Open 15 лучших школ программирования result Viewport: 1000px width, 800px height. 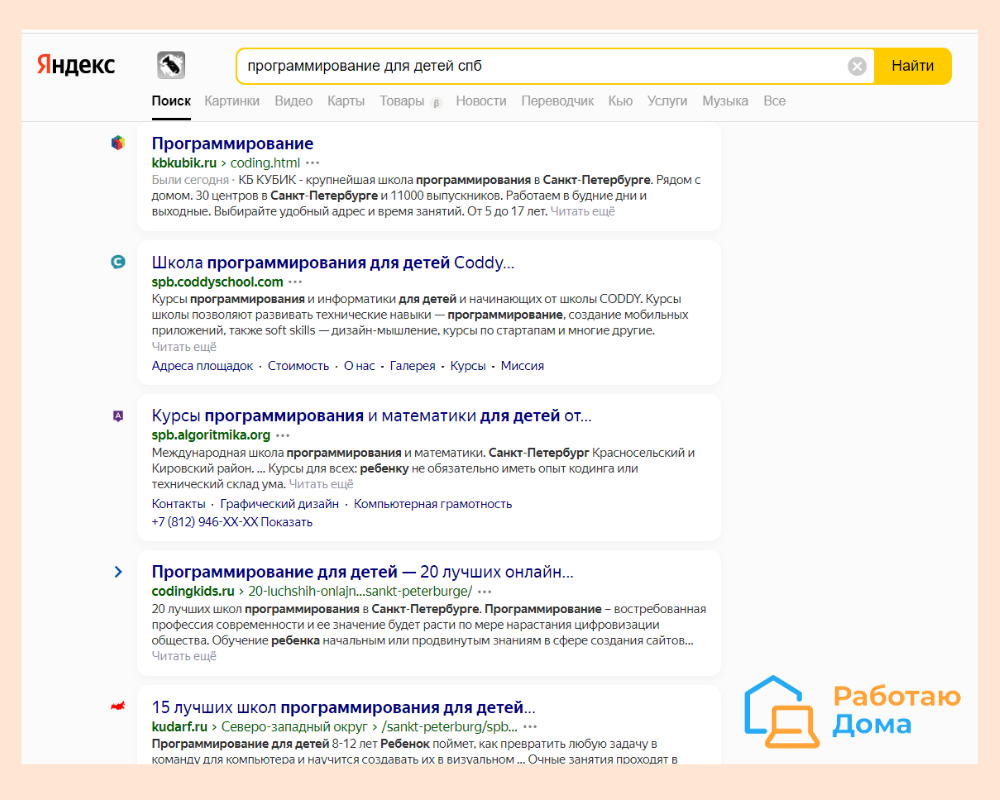tap(344, 707)
